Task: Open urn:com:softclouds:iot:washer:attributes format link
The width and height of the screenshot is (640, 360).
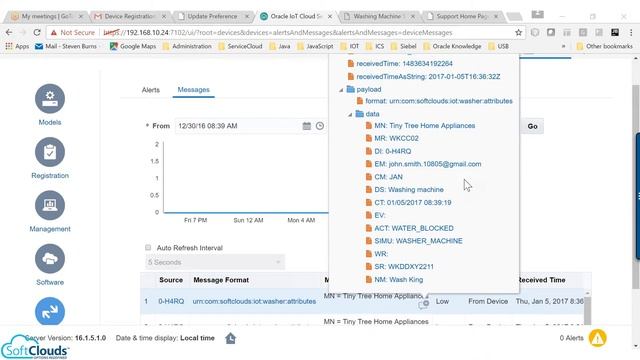Action: click(x=254, y=301)
